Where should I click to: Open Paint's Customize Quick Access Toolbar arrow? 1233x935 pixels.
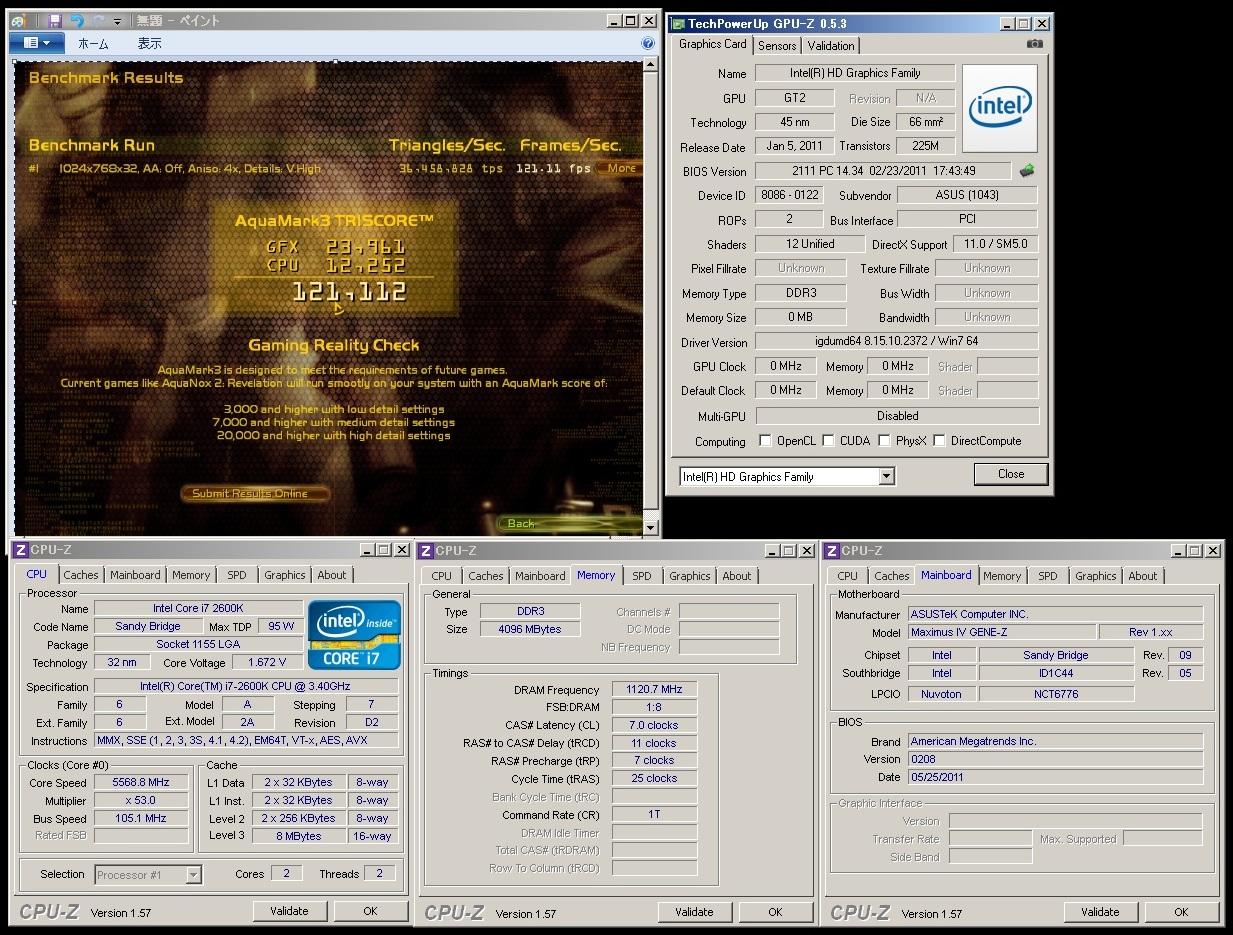tap(117, 21)
